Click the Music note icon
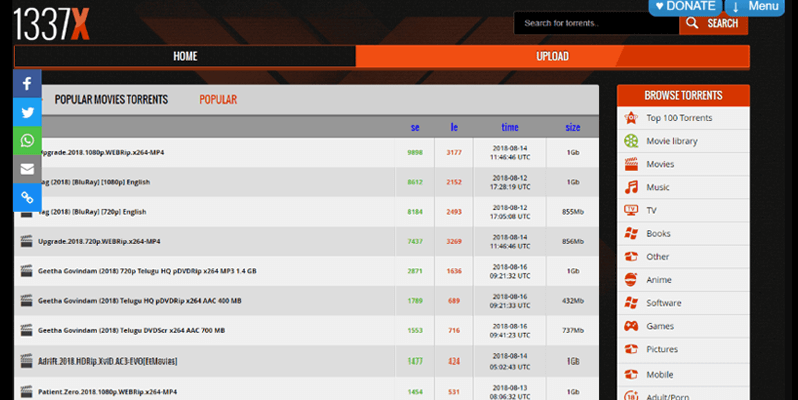This screenshot has width=798, height=400. point(631,187)
